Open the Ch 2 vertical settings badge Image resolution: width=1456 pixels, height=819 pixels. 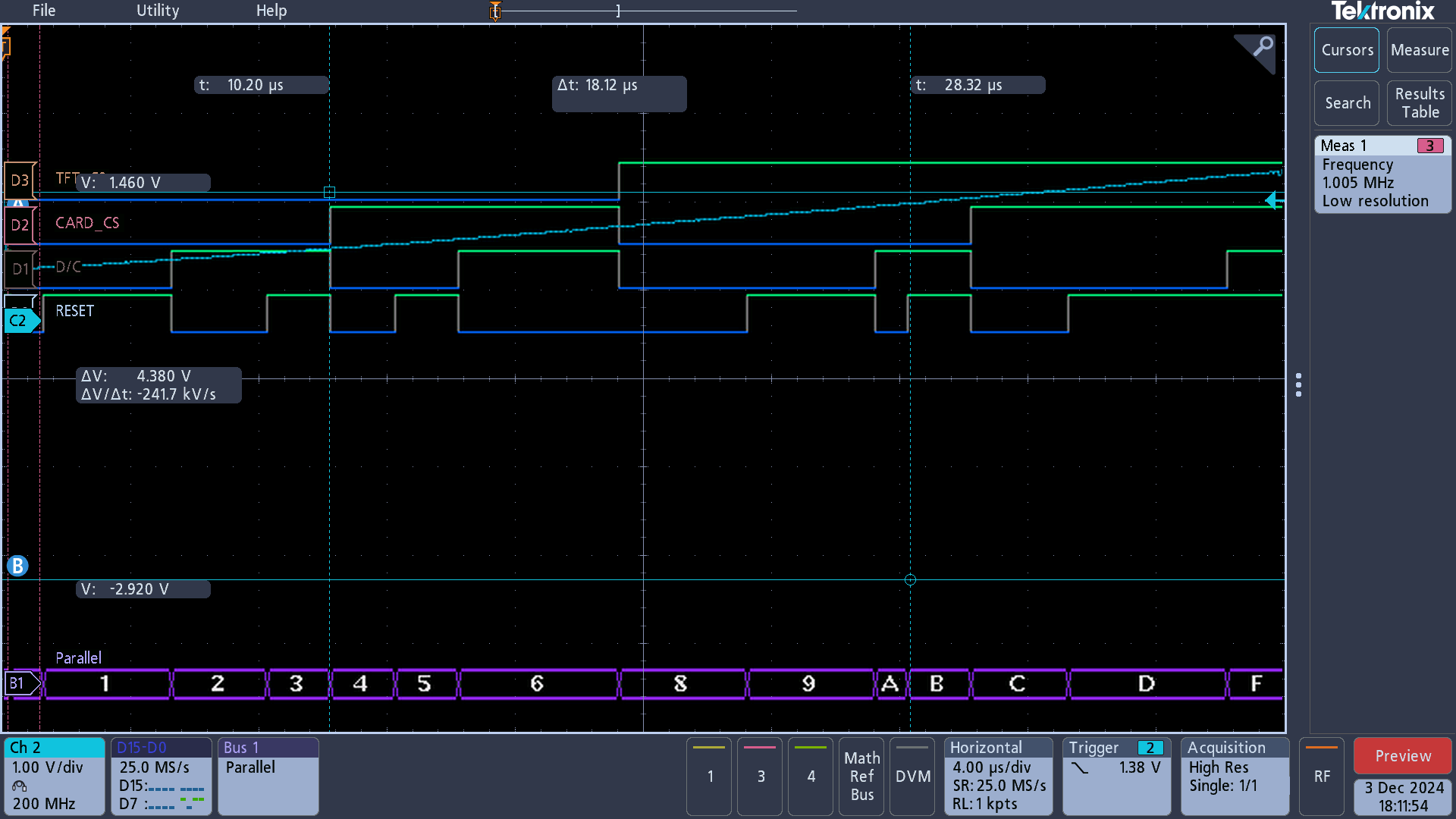pos(54,777)
